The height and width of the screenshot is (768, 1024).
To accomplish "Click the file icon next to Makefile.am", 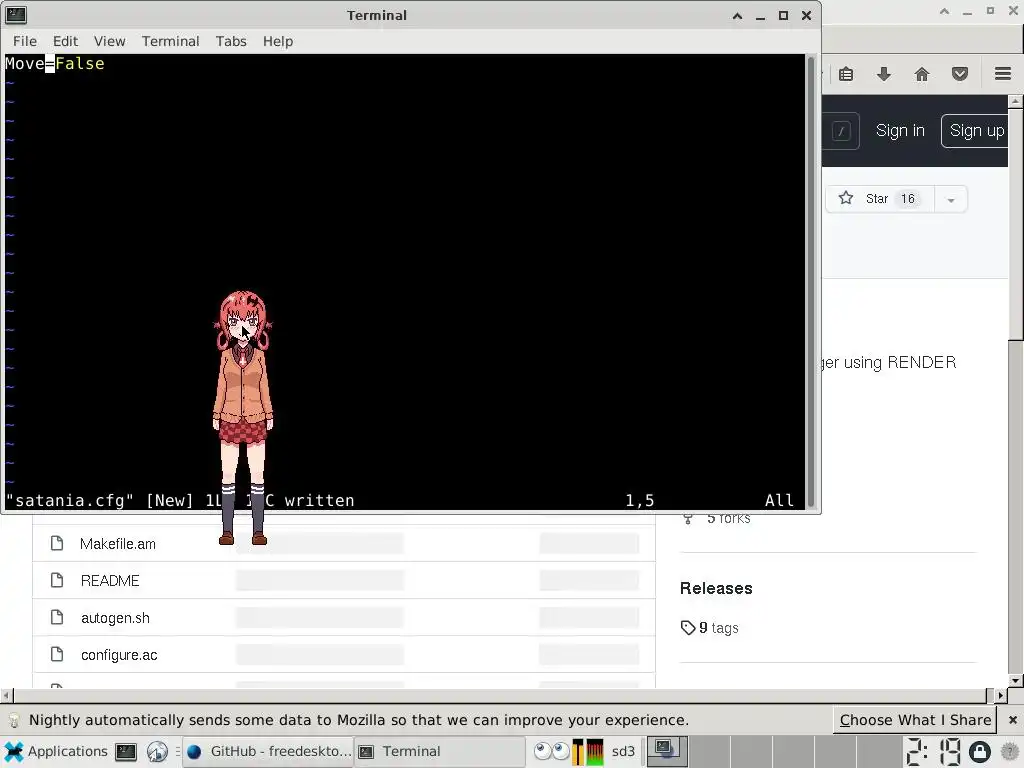I will pos(57,543).
